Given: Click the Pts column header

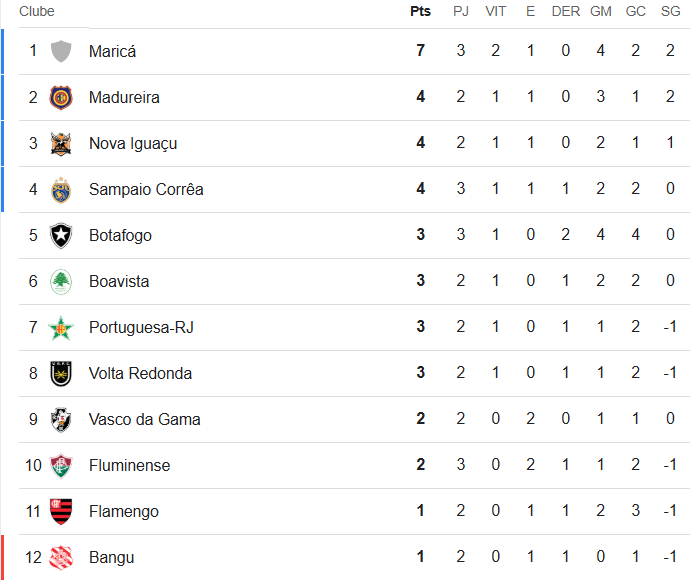Looking at the screenshot, I should [420, 12].
